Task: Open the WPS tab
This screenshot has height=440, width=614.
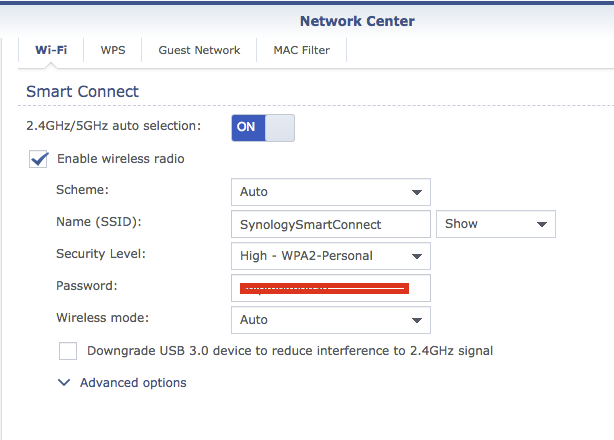Action: pyautogui.click(x=113, y=50)
